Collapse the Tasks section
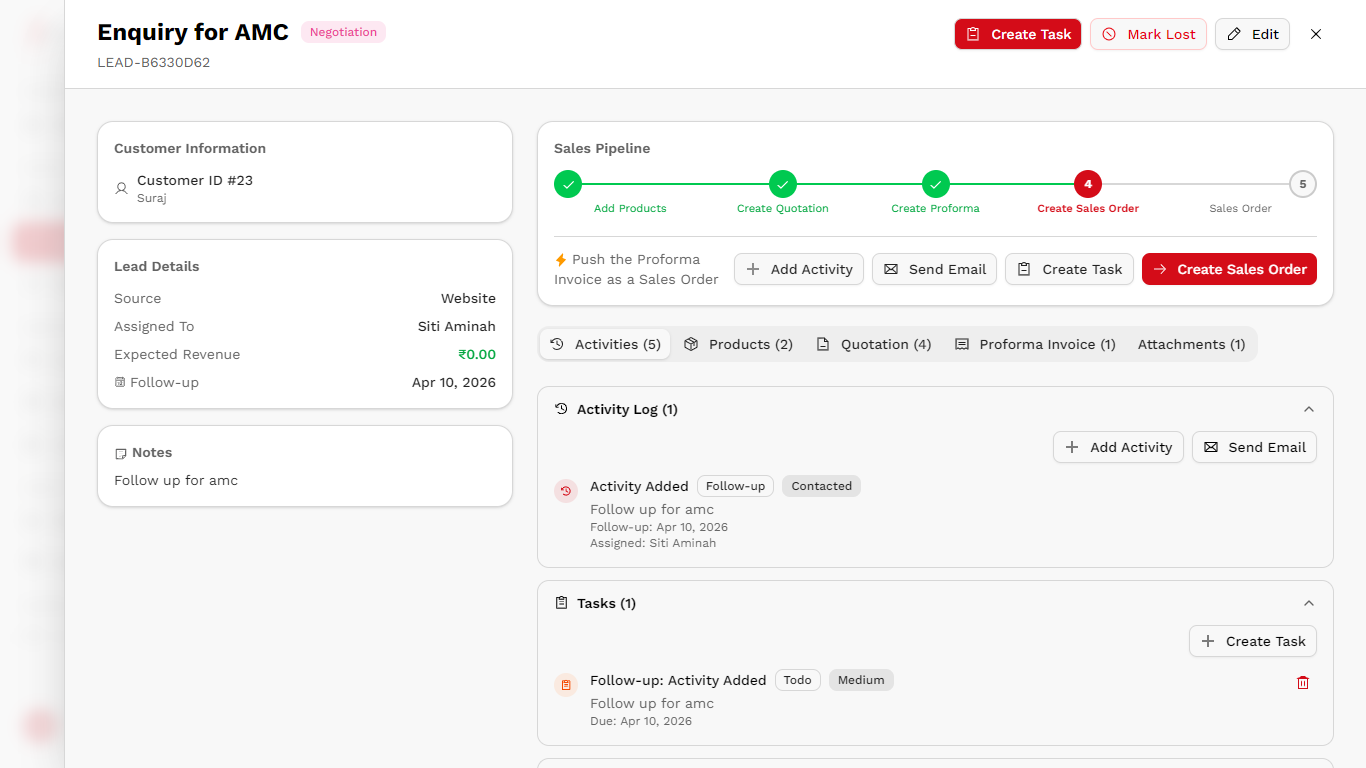 coord(1309,603)
